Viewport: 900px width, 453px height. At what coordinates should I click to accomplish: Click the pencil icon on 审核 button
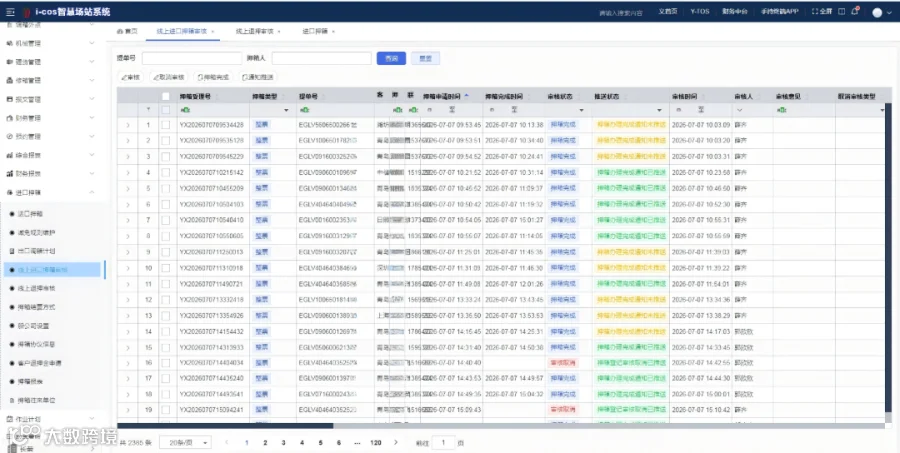pos(123,77)
